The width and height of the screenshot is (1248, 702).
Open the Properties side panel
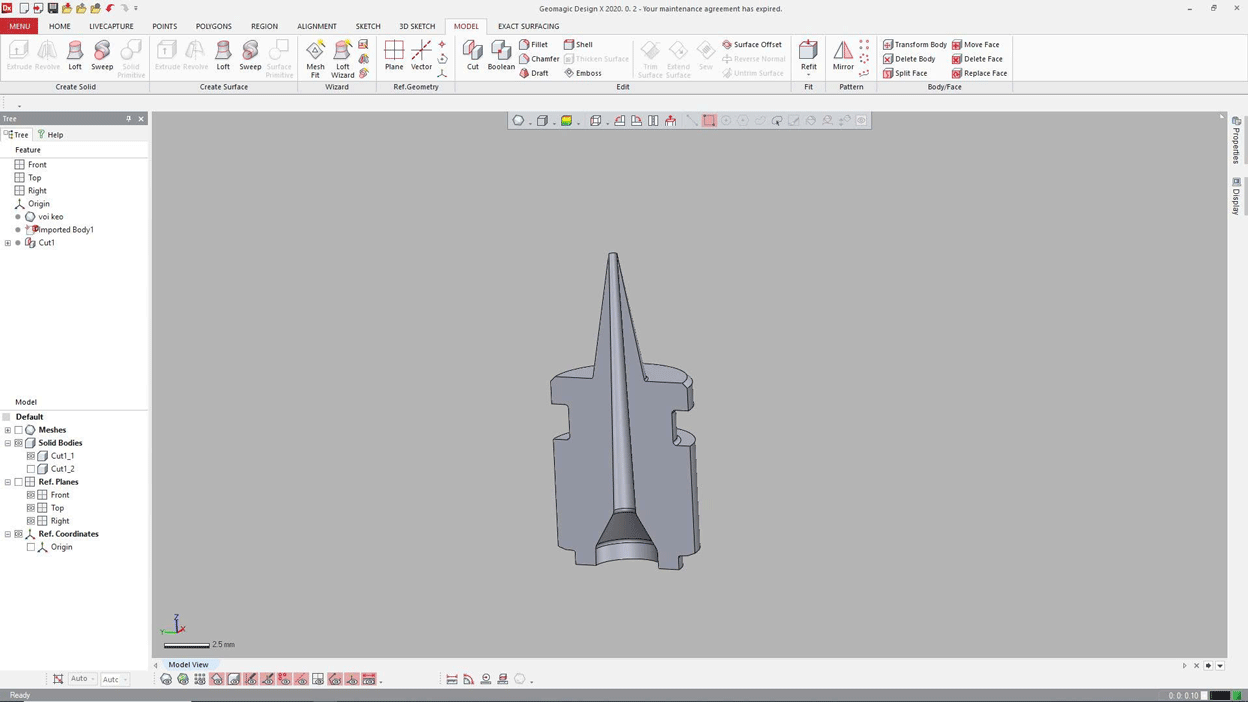point(1237,141)
